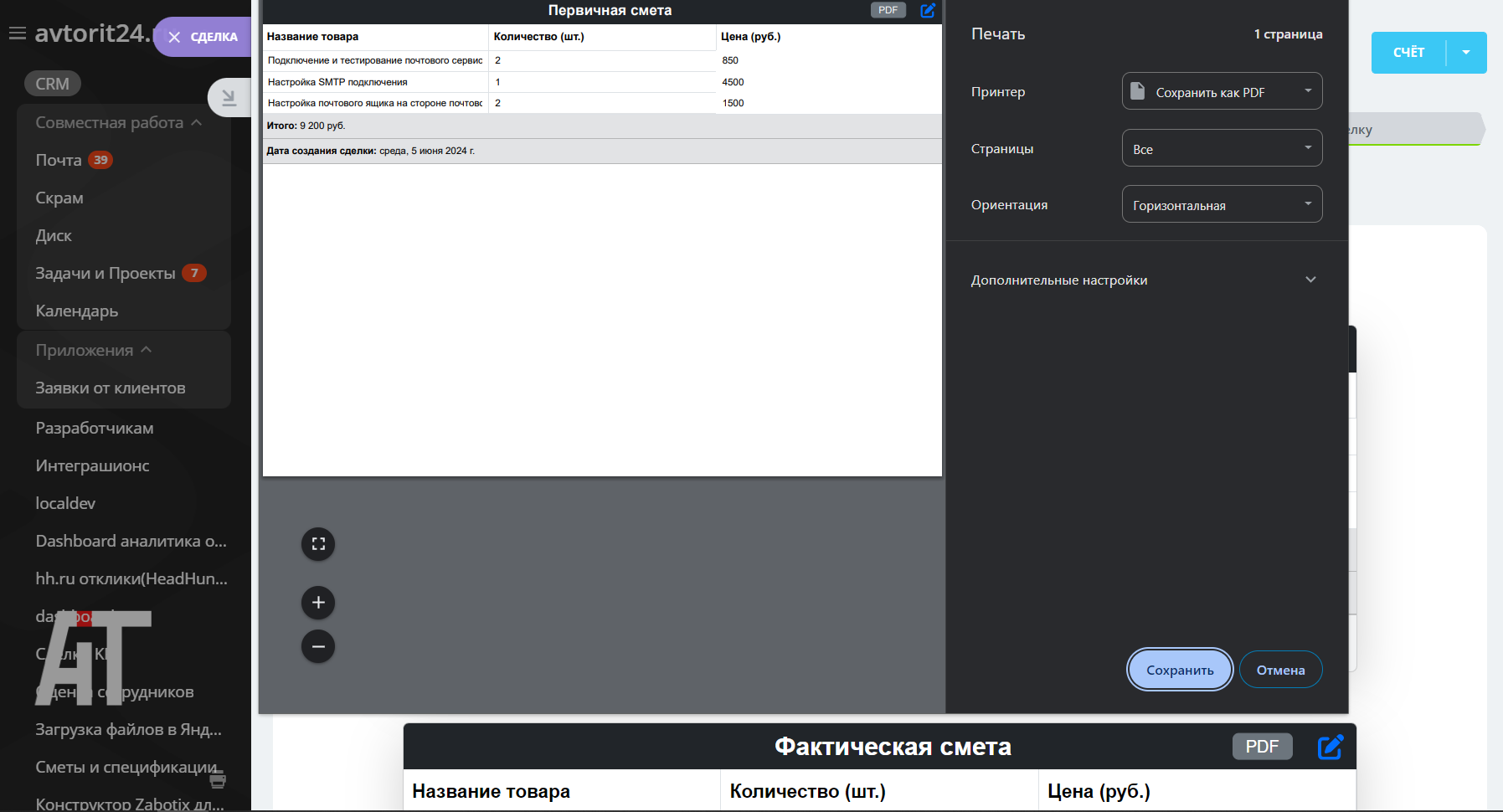Click the avtorit24 logo text

93,33
